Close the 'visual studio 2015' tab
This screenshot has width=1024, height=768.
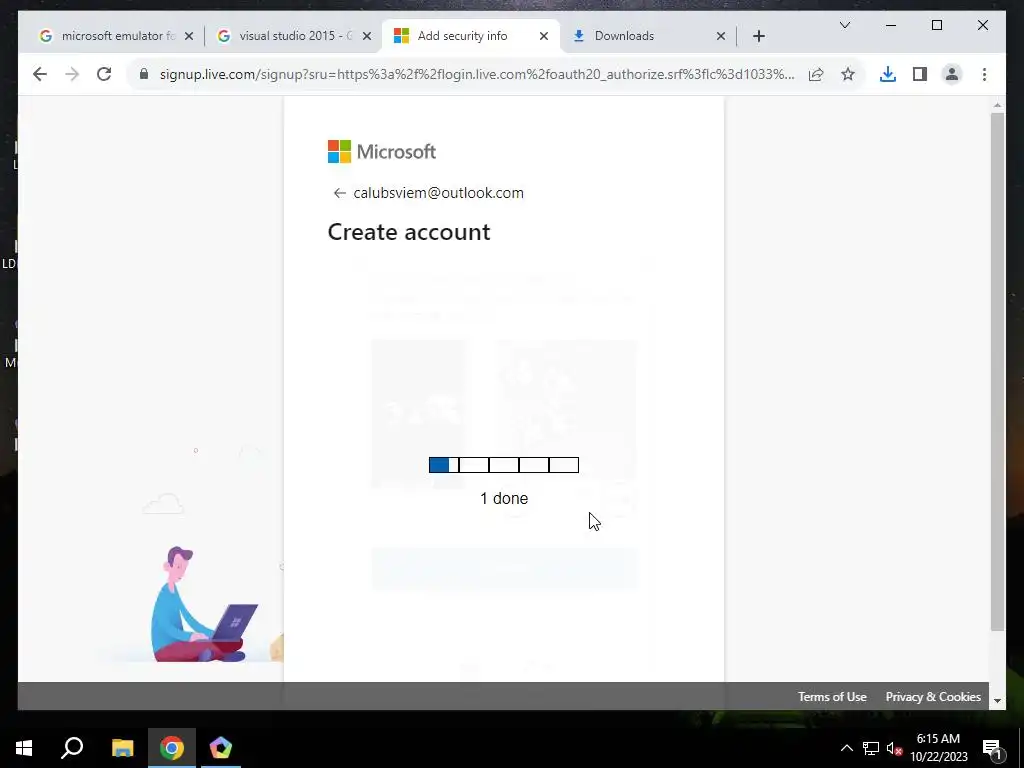pyautogui.click(x=367, y=37)
